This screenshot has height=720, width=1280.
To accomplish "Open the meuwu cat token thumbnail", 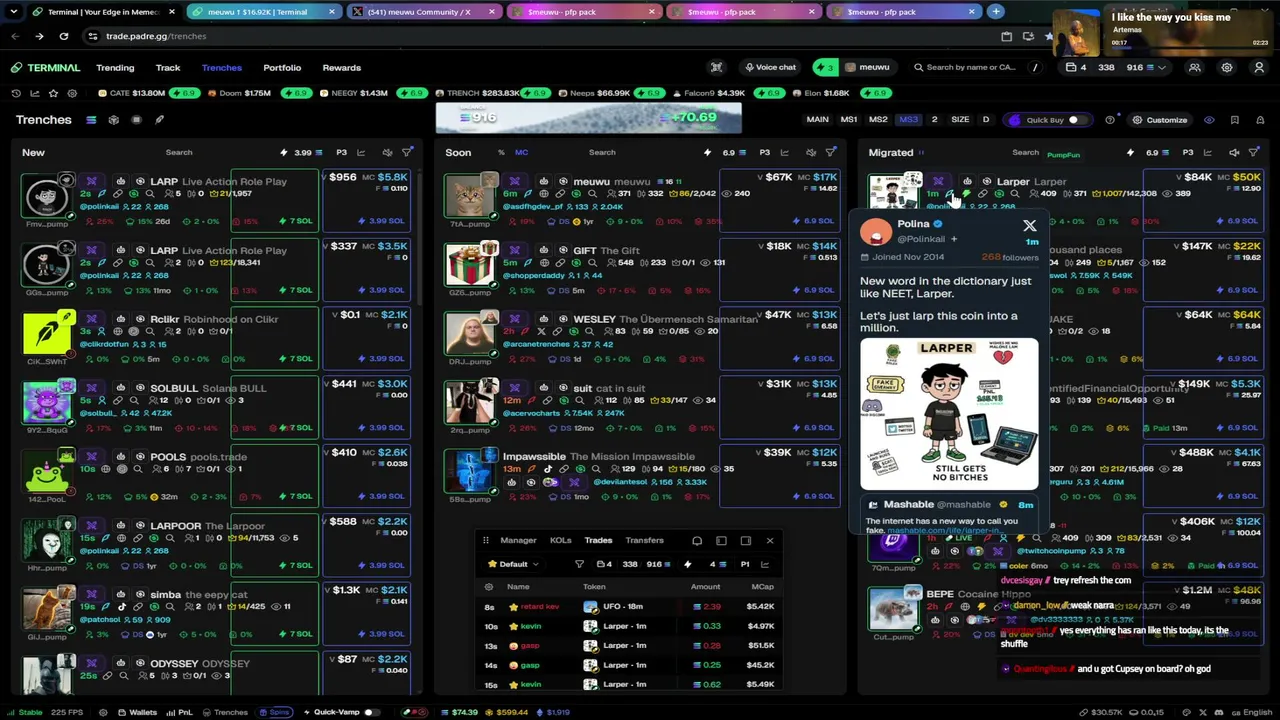I will 470,196.
